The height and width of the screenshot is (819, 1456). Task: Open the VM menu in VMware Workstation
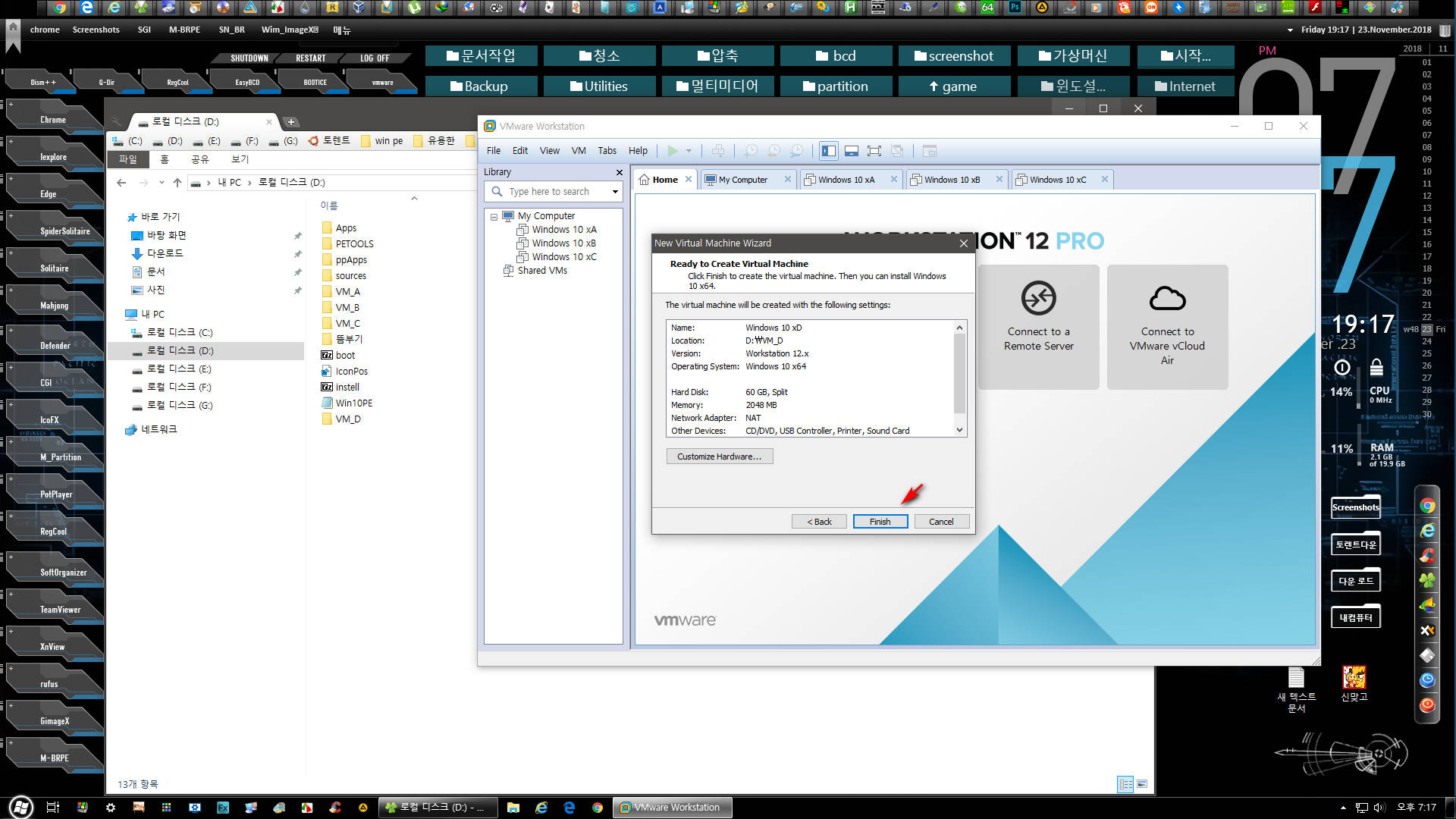point(579,151)
